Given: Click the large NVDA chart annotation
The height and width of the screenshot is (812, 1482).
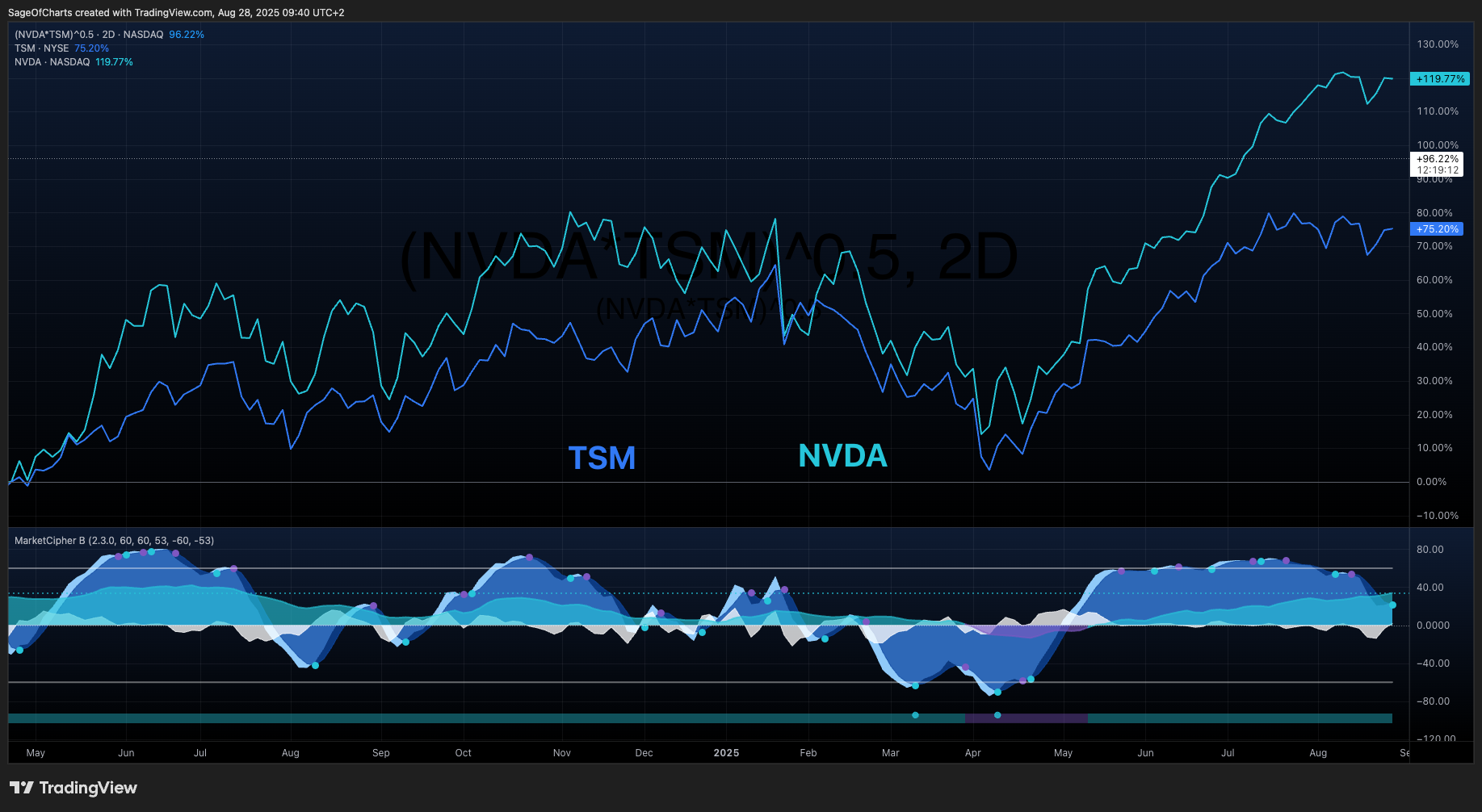Looking at the screenshot, I should (x=842, y=456).
